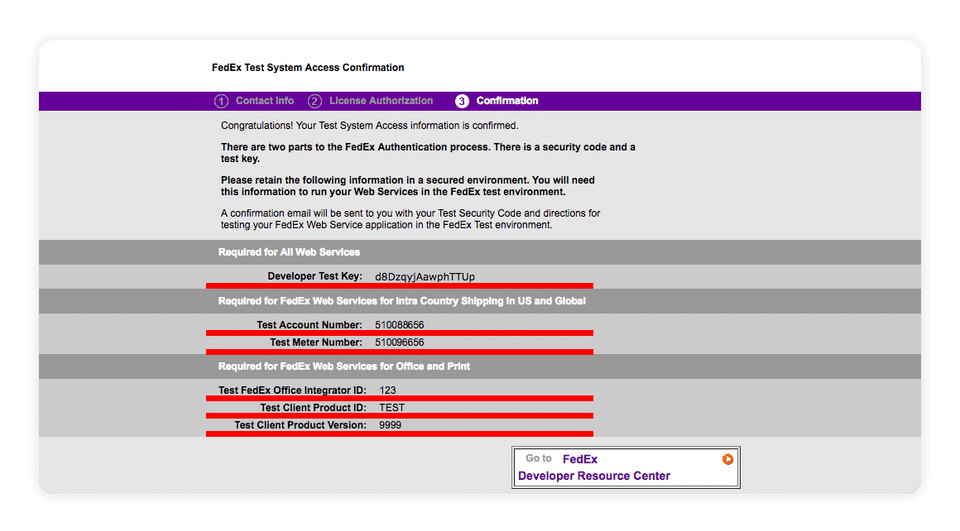Click the step 1 circle icon
The height and width of the screenshot is (531, 960).
tap(221, 101)
